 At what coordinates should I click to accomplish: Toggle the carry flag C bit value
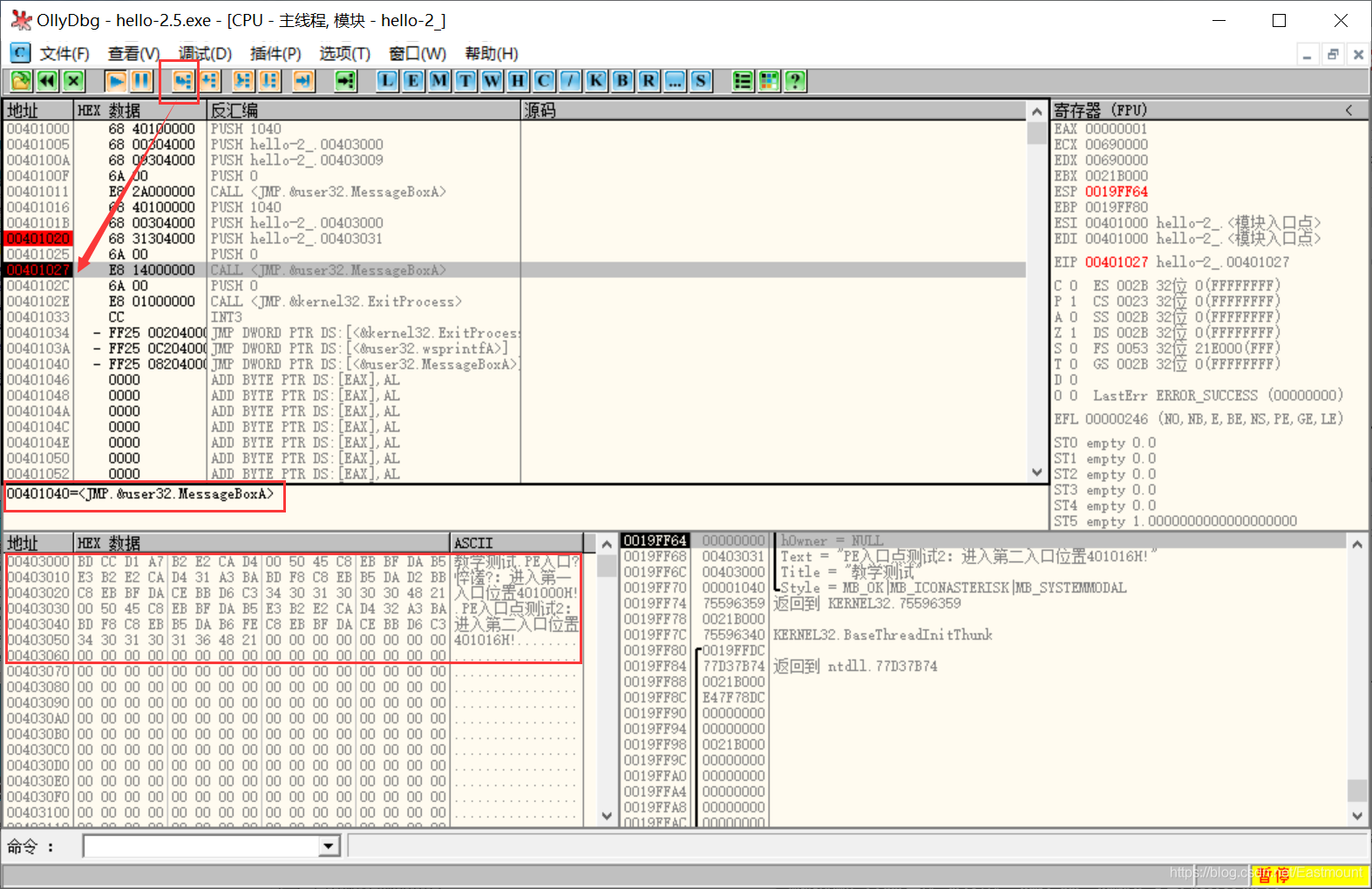click(1074, 286)
